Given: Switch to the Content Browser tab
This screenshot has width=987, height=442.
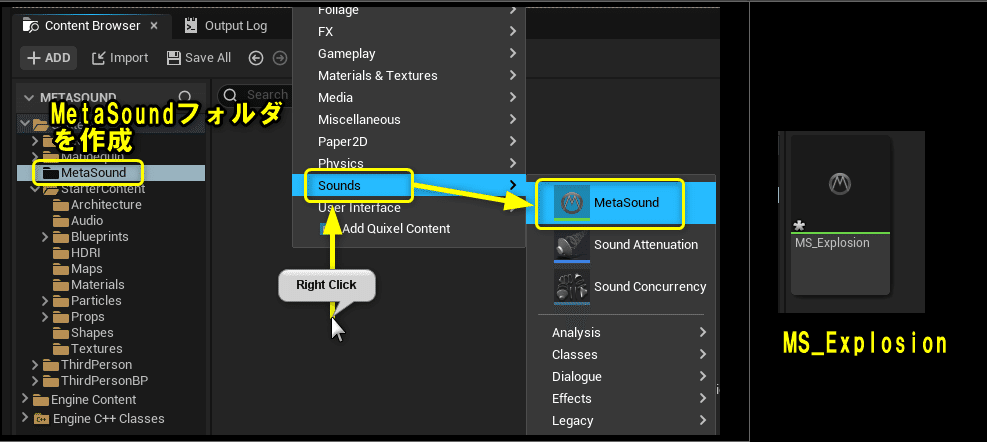Looking at the screenshot, I should [92, 26].
